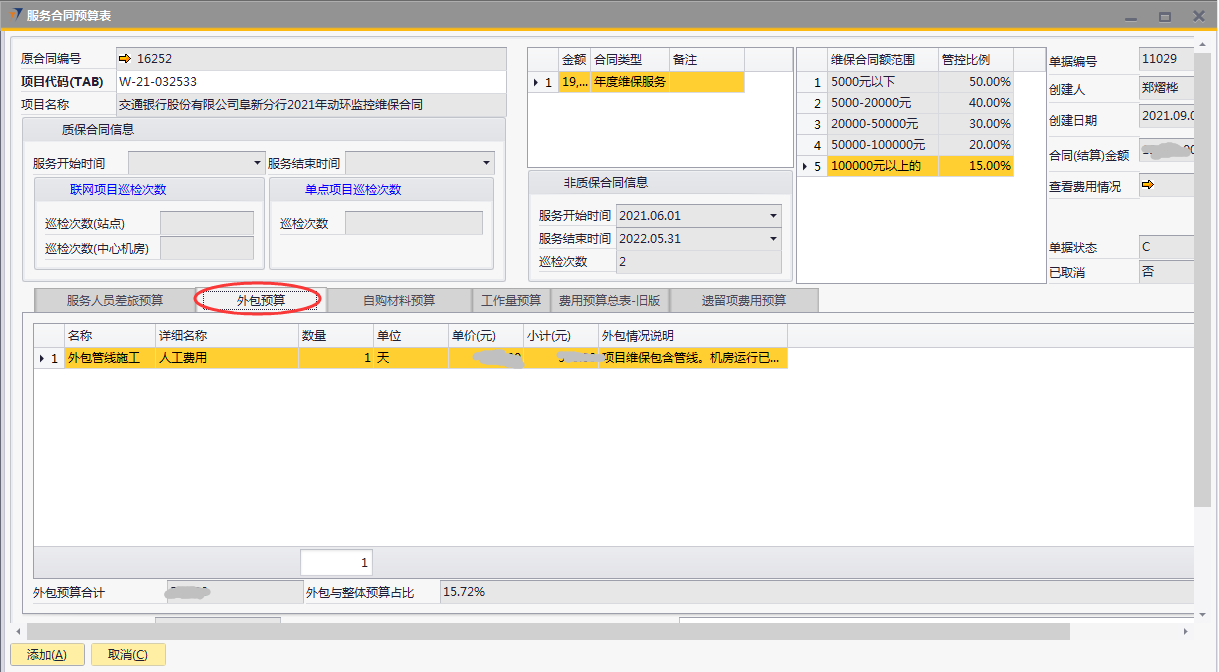Open the 自购材料预算 tab
The image size is (1219, 672).
tap(399, 300)
